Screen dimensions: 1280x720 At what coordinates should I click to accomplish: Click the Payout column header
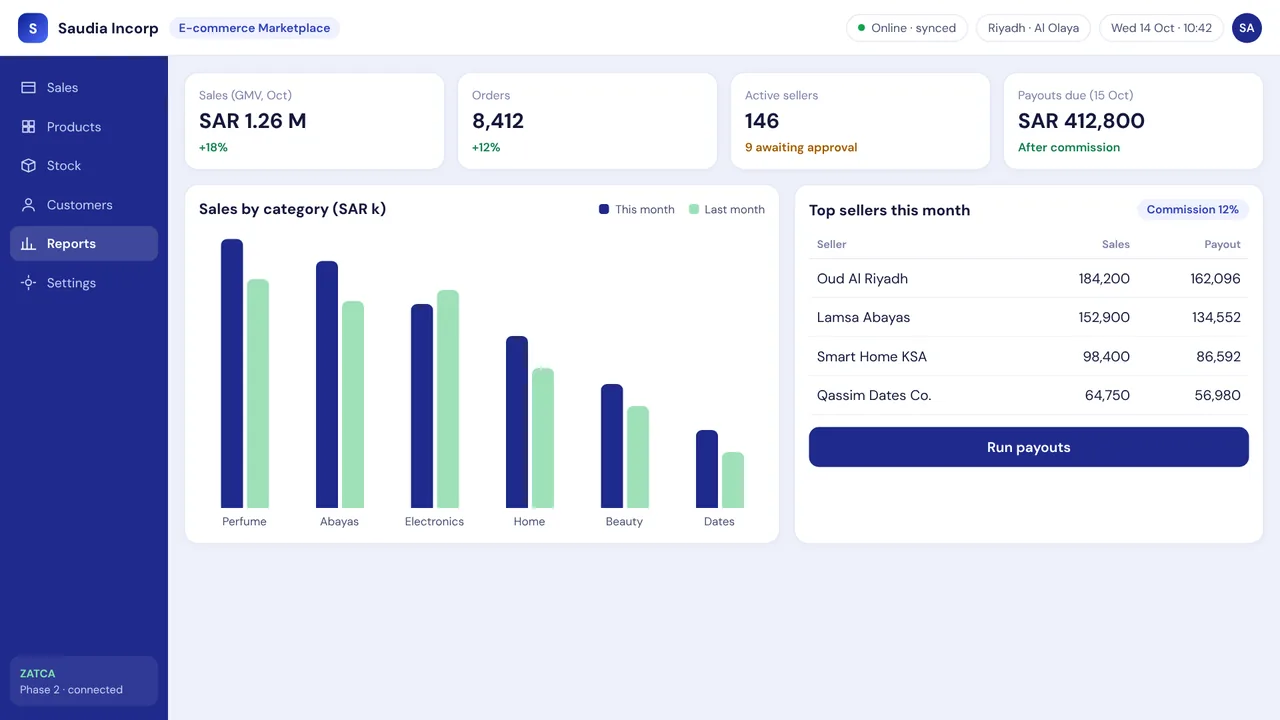[1222, 245]
